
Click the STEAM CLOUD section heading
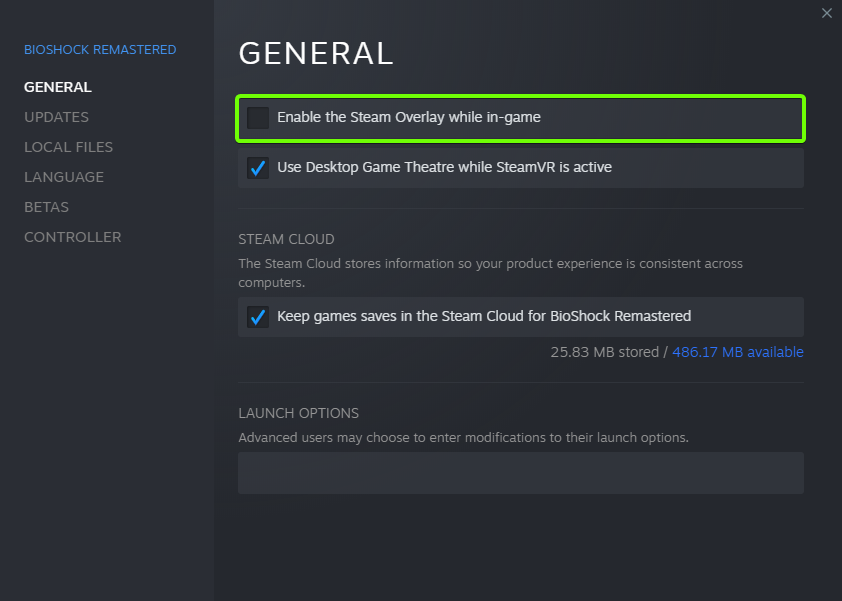point(286,240)
